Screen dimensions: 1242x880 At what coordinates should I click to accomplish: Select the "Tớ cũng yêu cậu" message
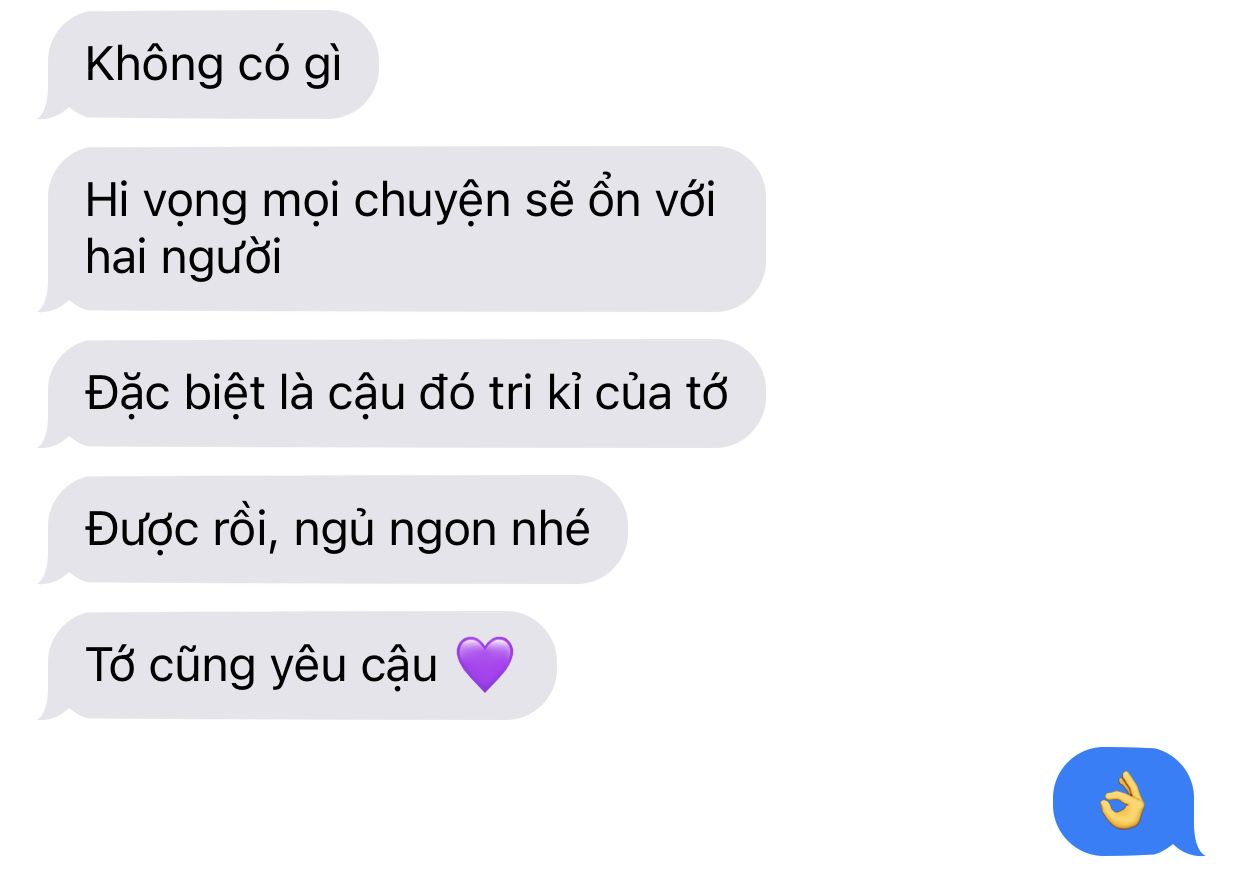tap(298, 665)
